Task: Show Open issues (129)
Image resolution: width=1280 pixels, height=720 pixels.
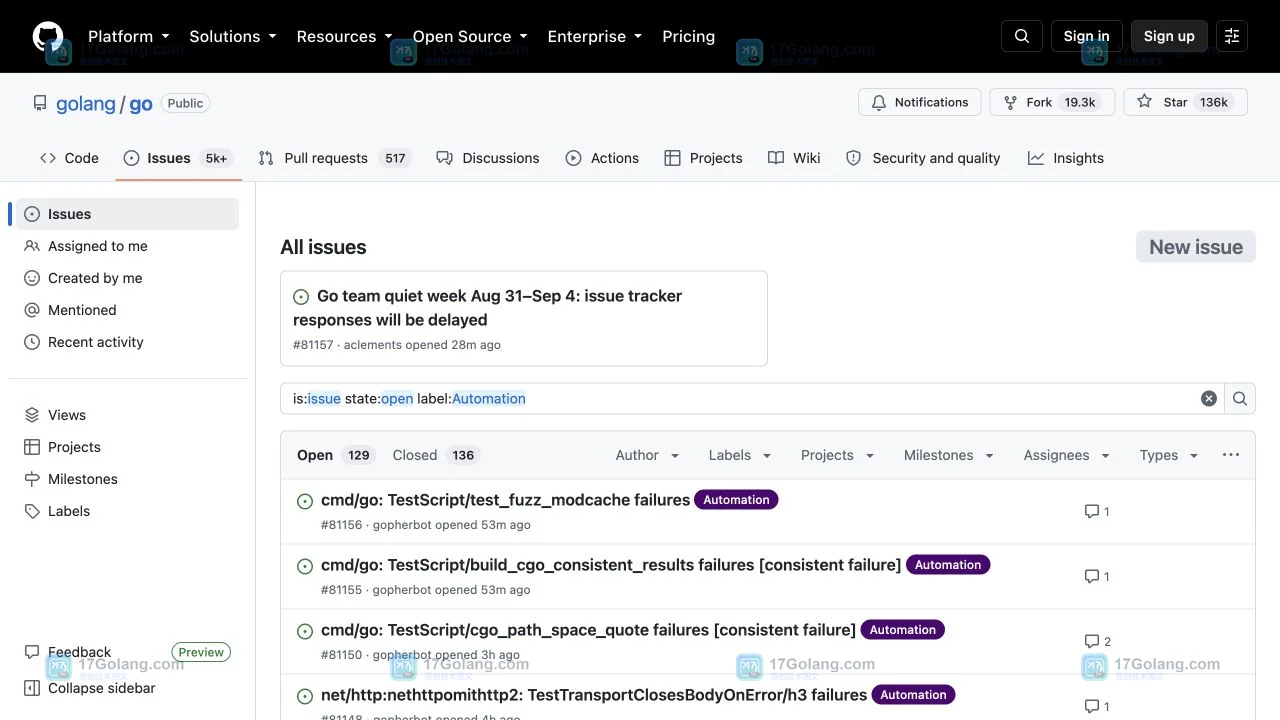Action: [336, 455]
